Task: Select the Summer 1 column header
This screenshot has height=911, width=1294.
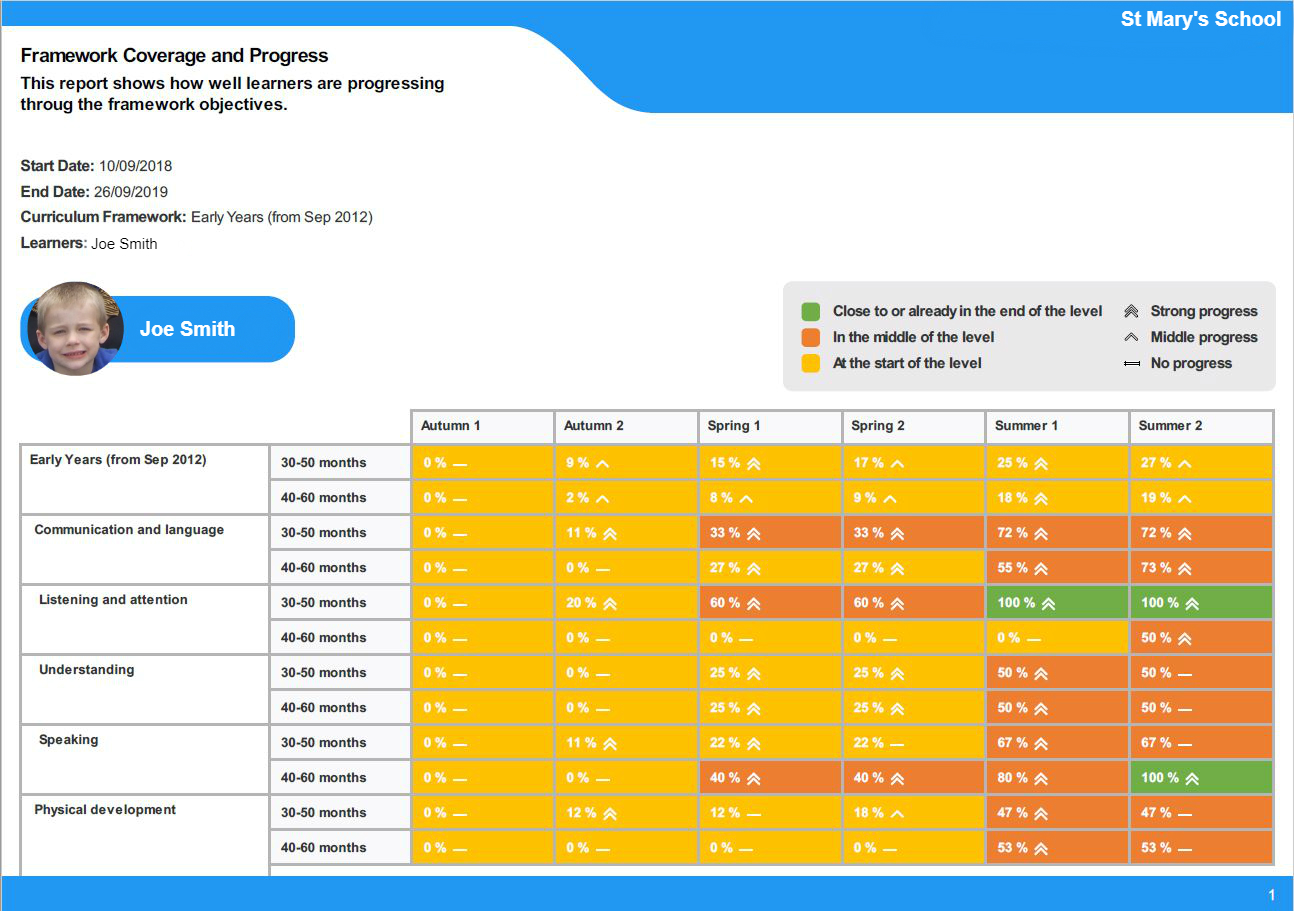Action: 1057,426
